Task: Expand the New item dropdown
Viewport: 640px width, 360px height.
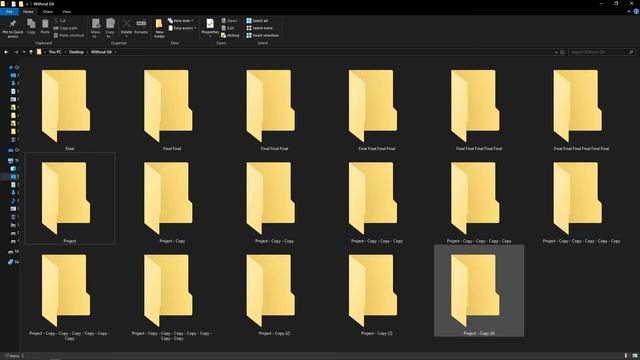Action: click(x=180, y=20)
